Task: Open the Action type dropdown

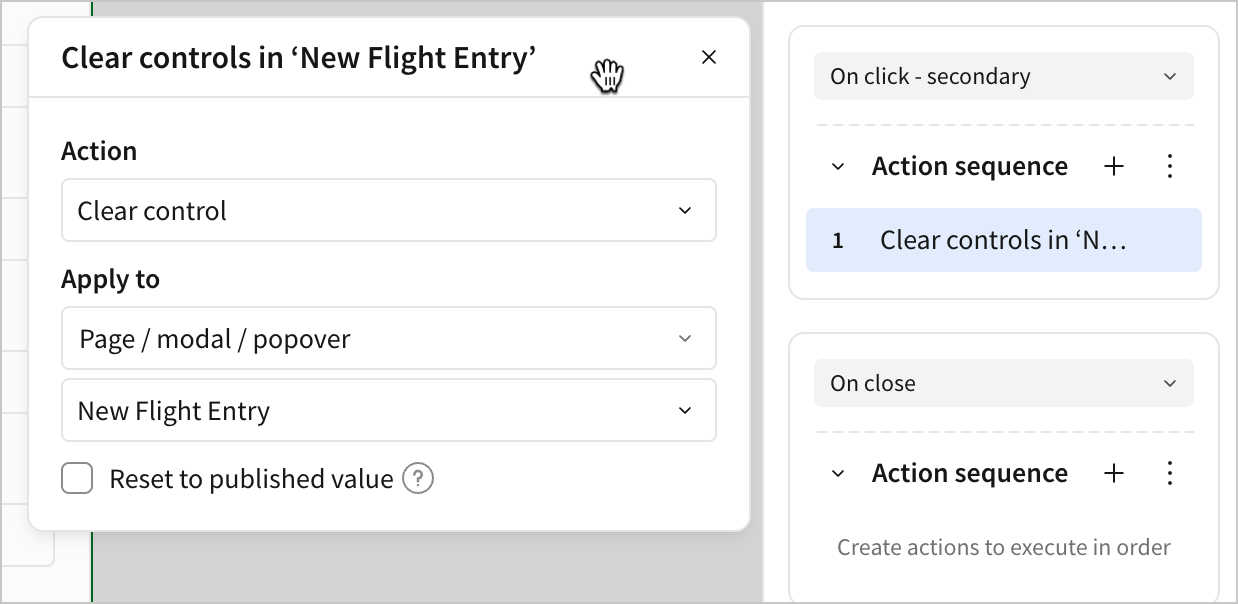Action: tap(388, 211)
